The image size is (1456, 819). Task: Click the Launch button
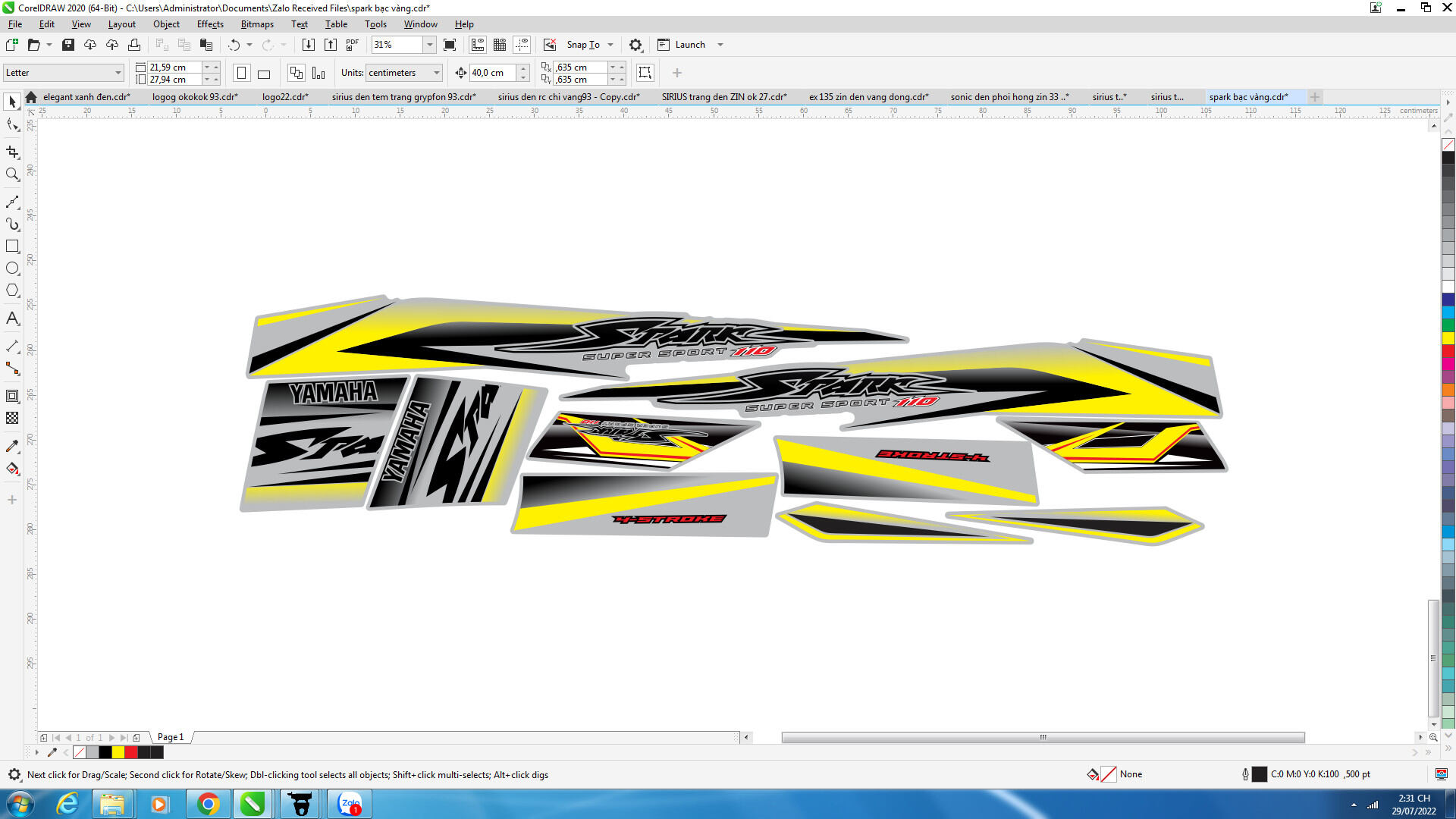pos(682,45)
